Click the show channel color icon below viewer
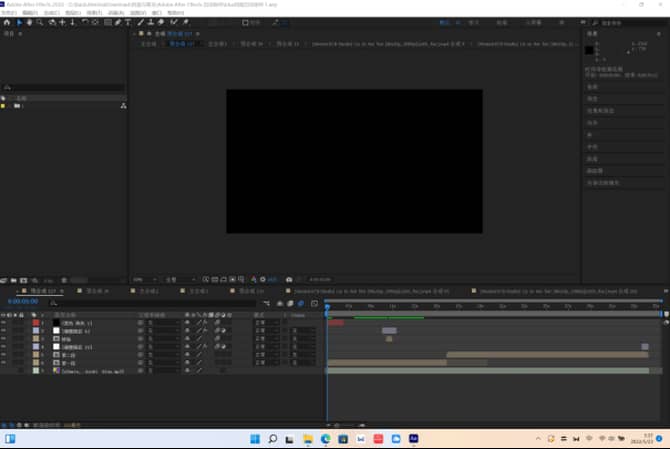This screenshot has width=670, height=449. [253, 279]
